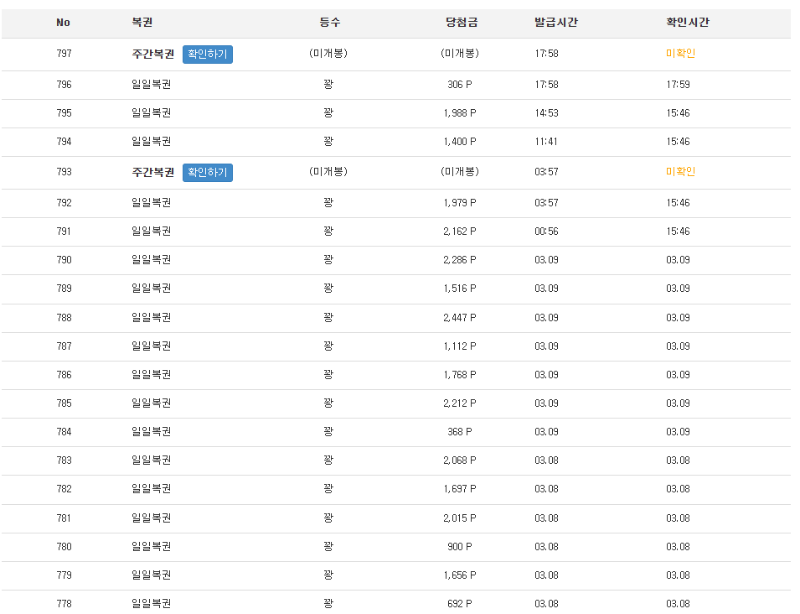Click the 주간복권 label in row 797
The height and width of the screenshot is (614, 800).
(x=153, y=54)
